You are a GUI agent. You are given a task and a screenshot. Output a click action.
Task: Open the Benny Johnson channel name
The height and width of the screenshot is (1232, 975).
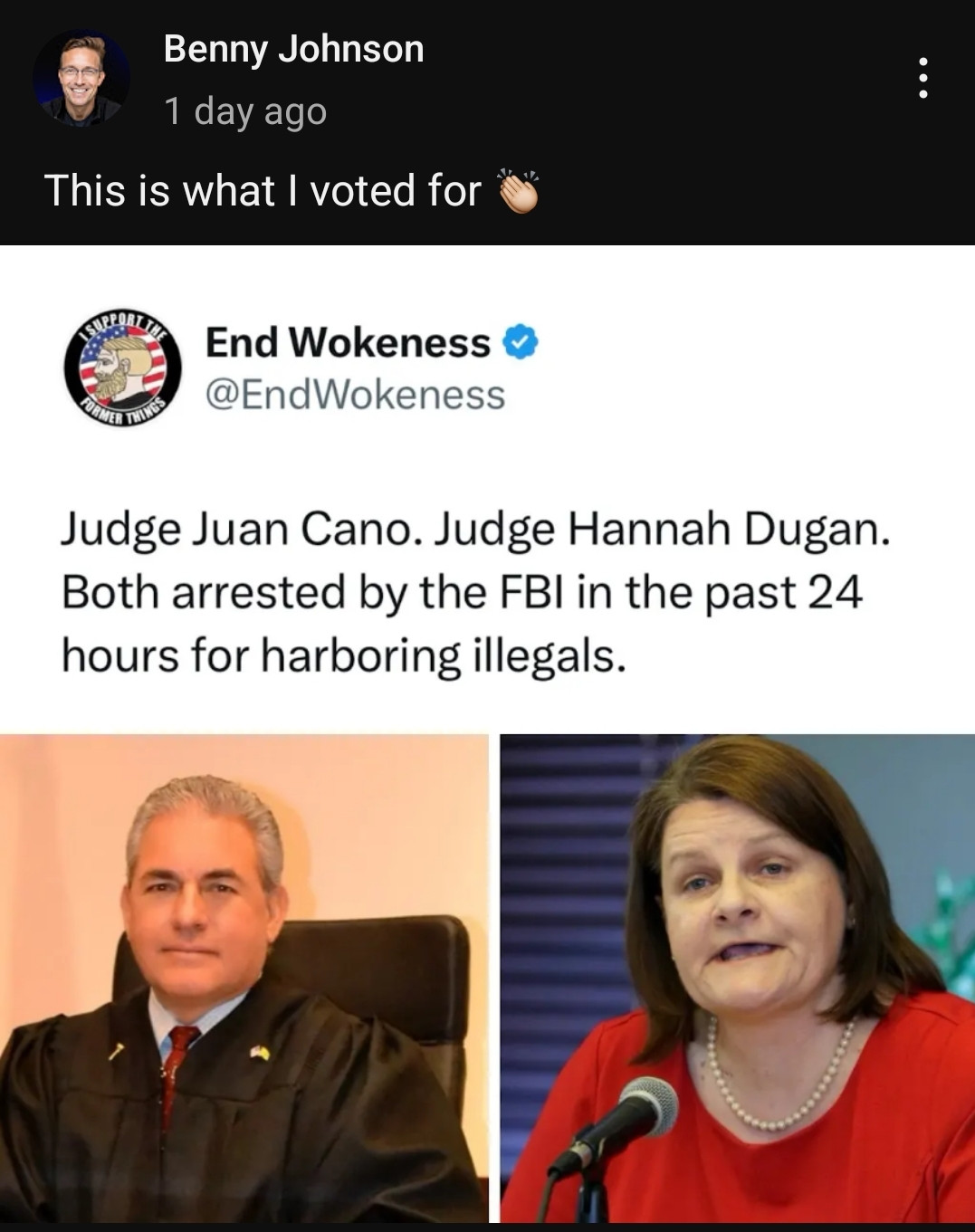[293, 49]
